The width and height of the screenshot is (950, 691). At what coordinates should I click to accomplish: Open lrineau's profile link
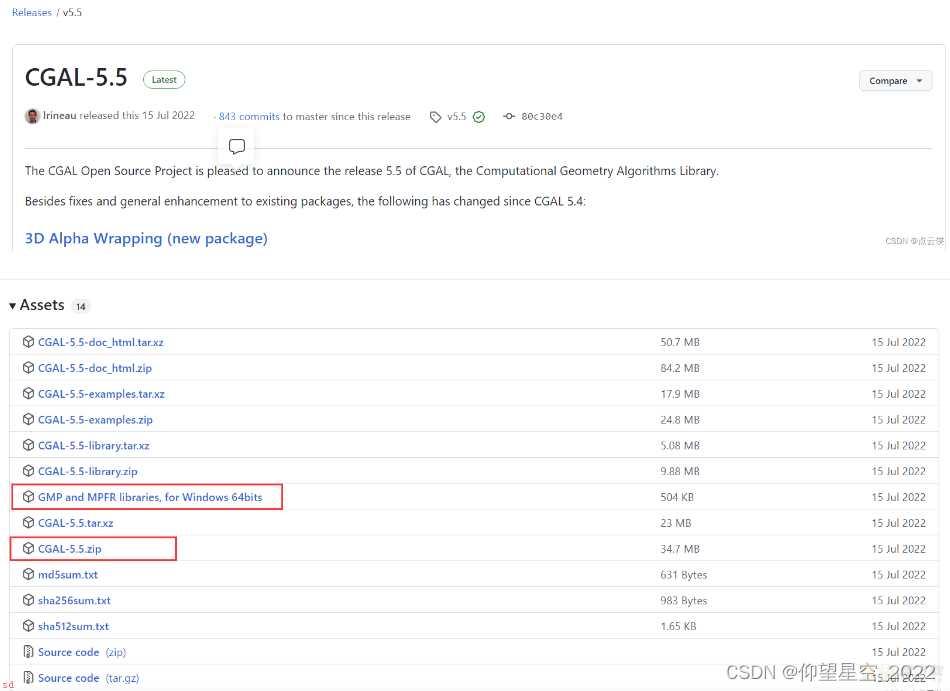pos(59,116)
